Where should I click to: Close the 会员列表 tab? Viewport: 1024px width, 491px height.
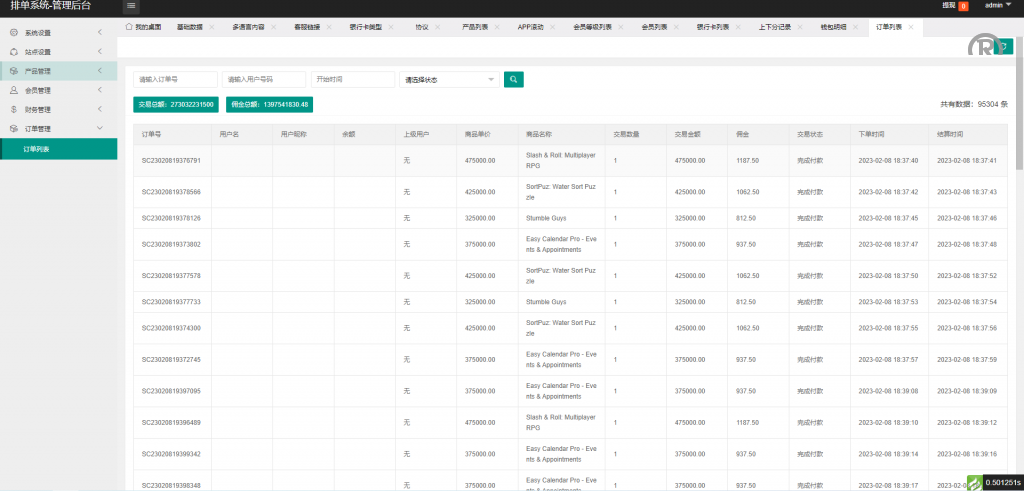coord(678,27)
